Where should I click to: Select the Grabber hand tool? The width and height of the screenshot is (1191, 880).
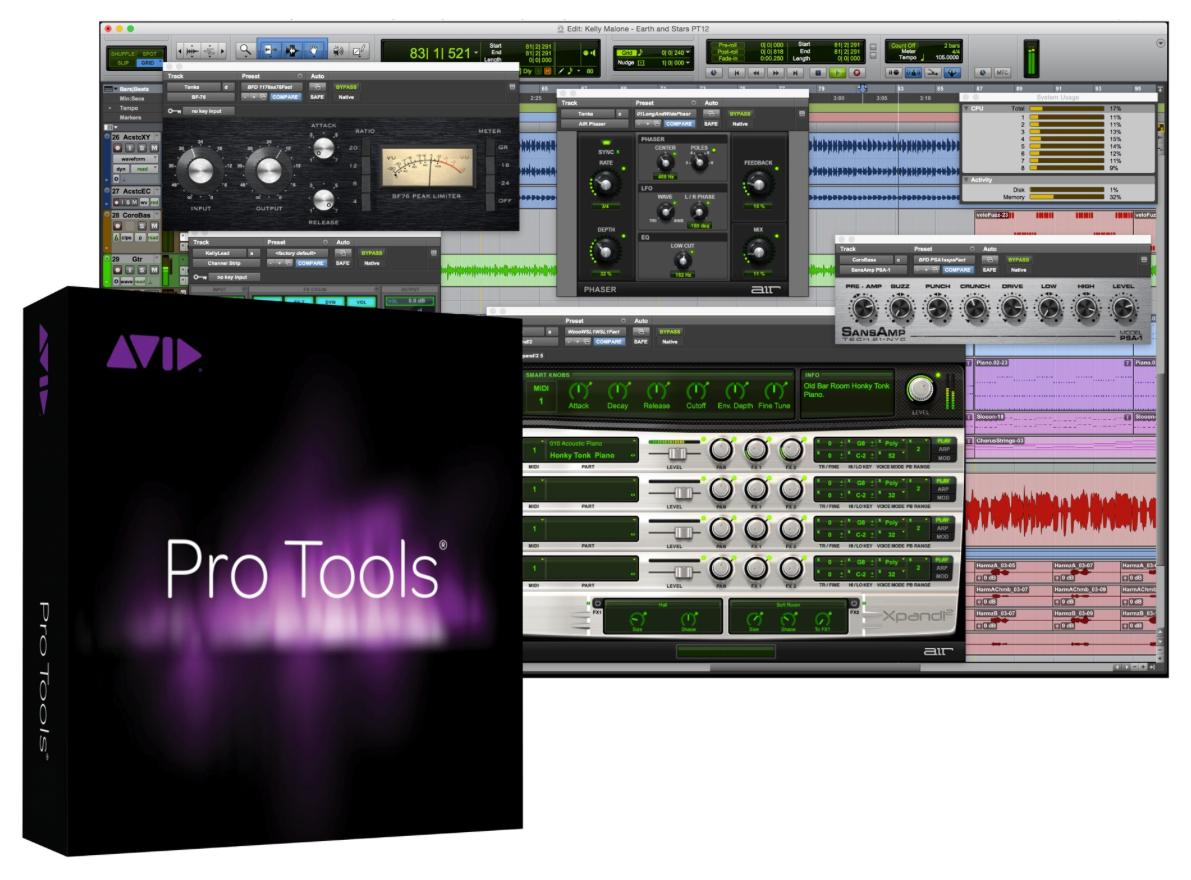[313, 49]
